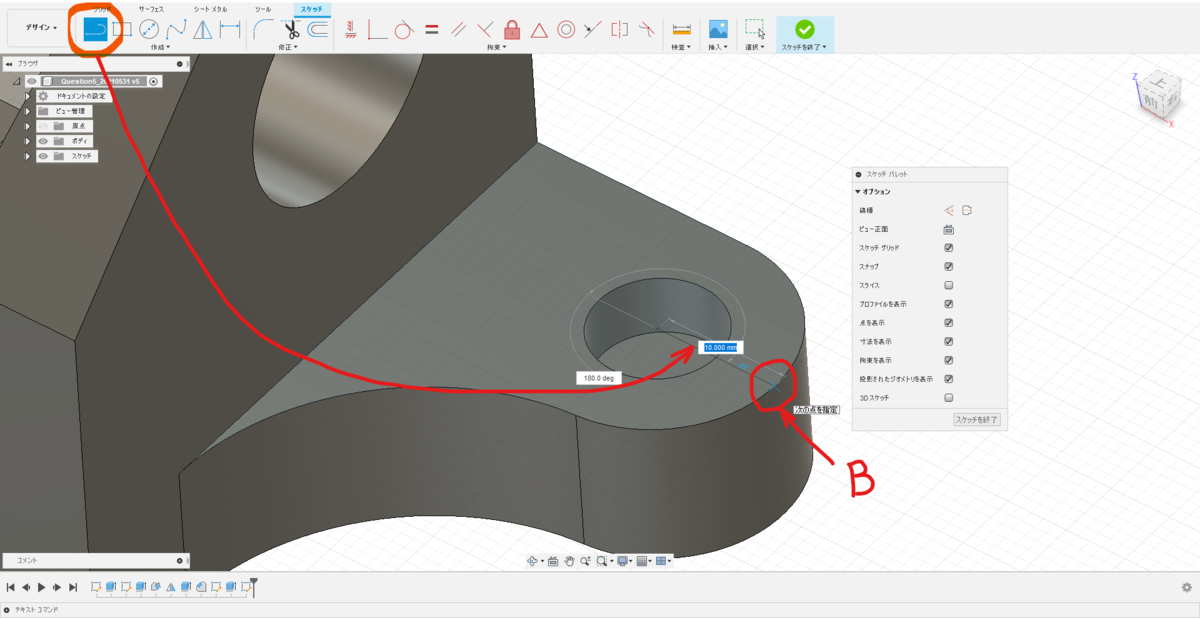Activate Question5 component radio button

click(x=154, y=81)
